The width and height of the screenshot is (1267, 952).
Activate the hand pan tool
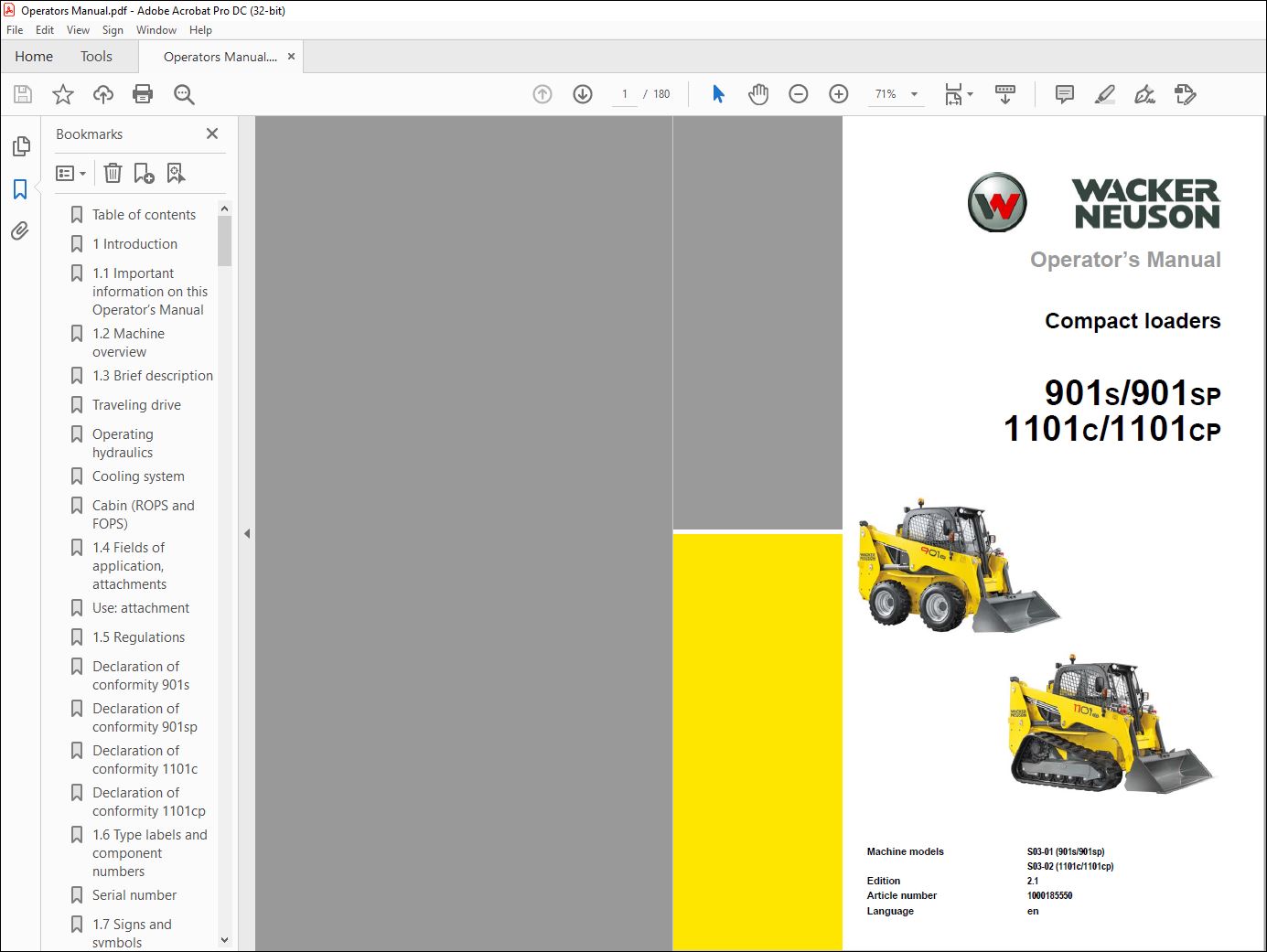(x=758, y=94)
